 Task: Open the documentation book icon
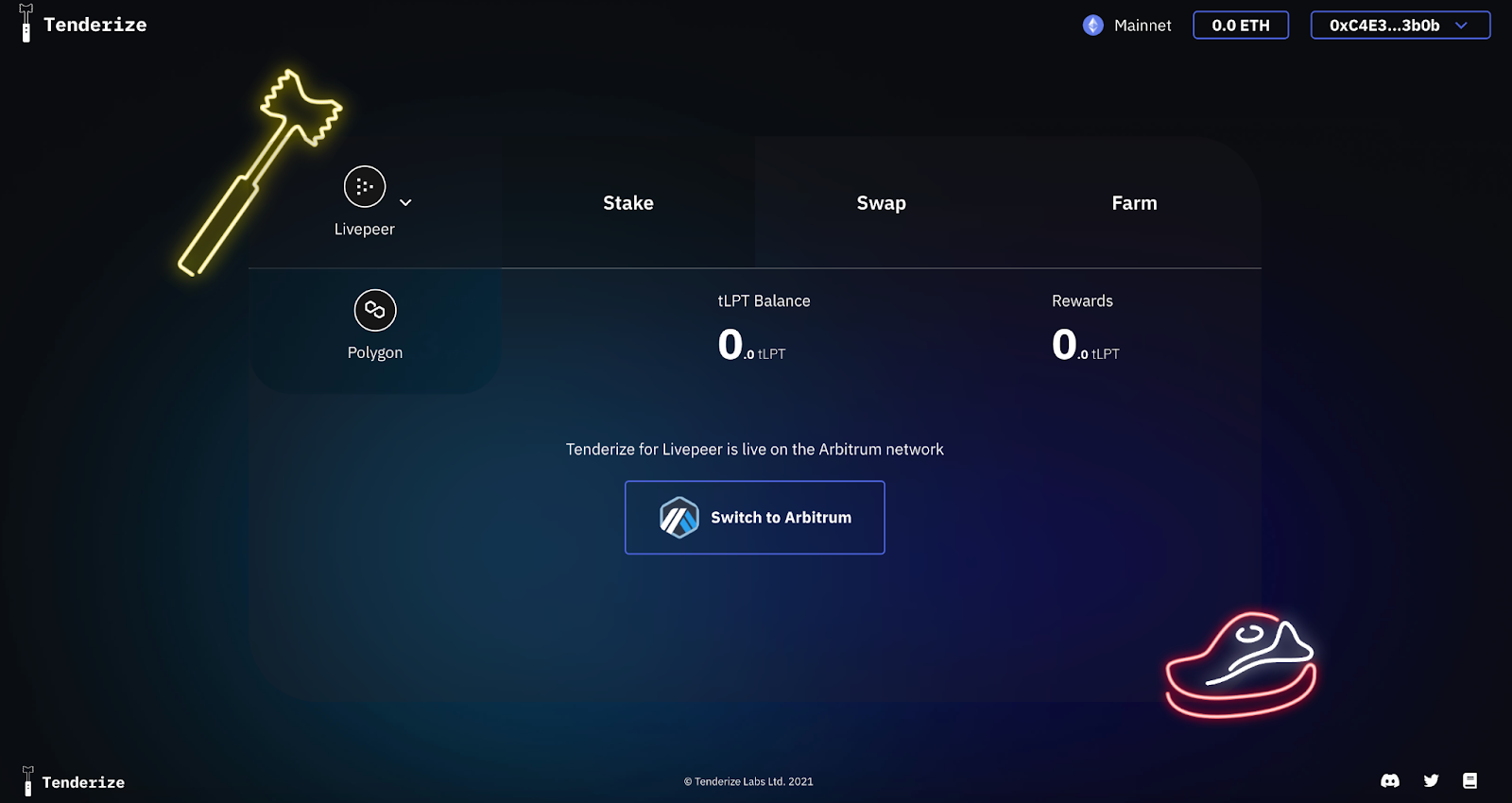click(1469, 780)
